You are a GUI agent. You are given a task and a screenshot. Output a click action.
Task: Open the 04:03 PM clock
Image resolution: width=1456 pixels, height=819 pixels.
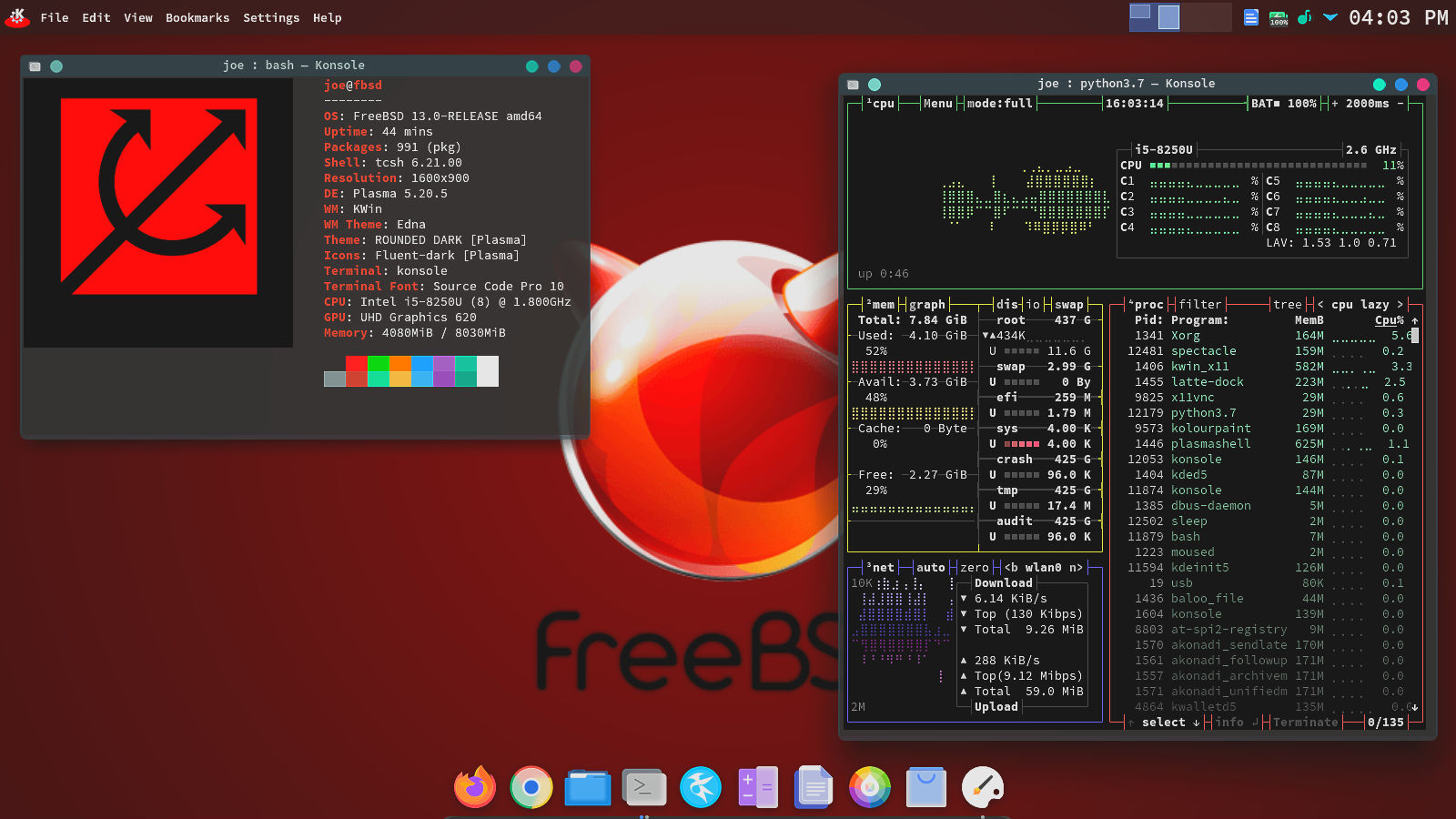(x=1398, y=17)
